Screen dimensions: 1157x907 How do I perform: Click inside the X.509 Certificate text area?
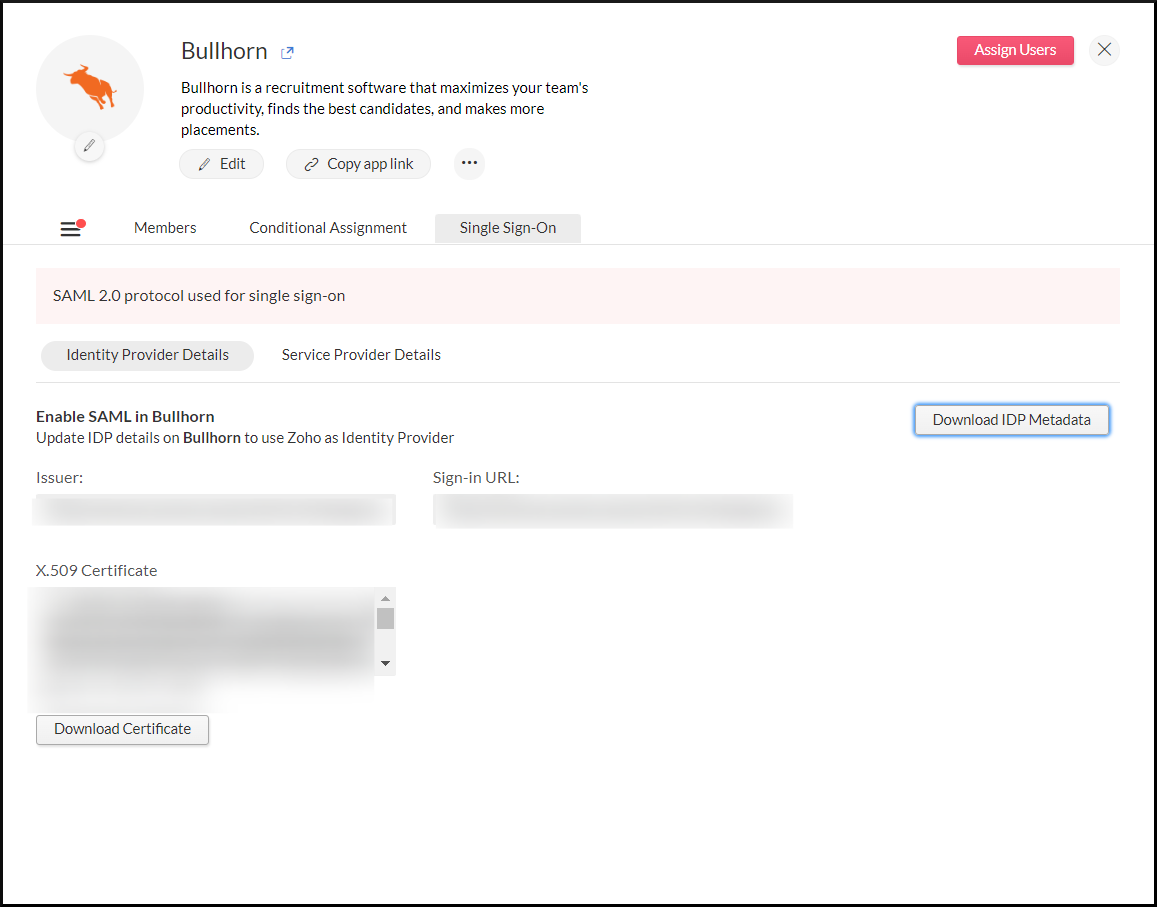[x=203, y=632]
